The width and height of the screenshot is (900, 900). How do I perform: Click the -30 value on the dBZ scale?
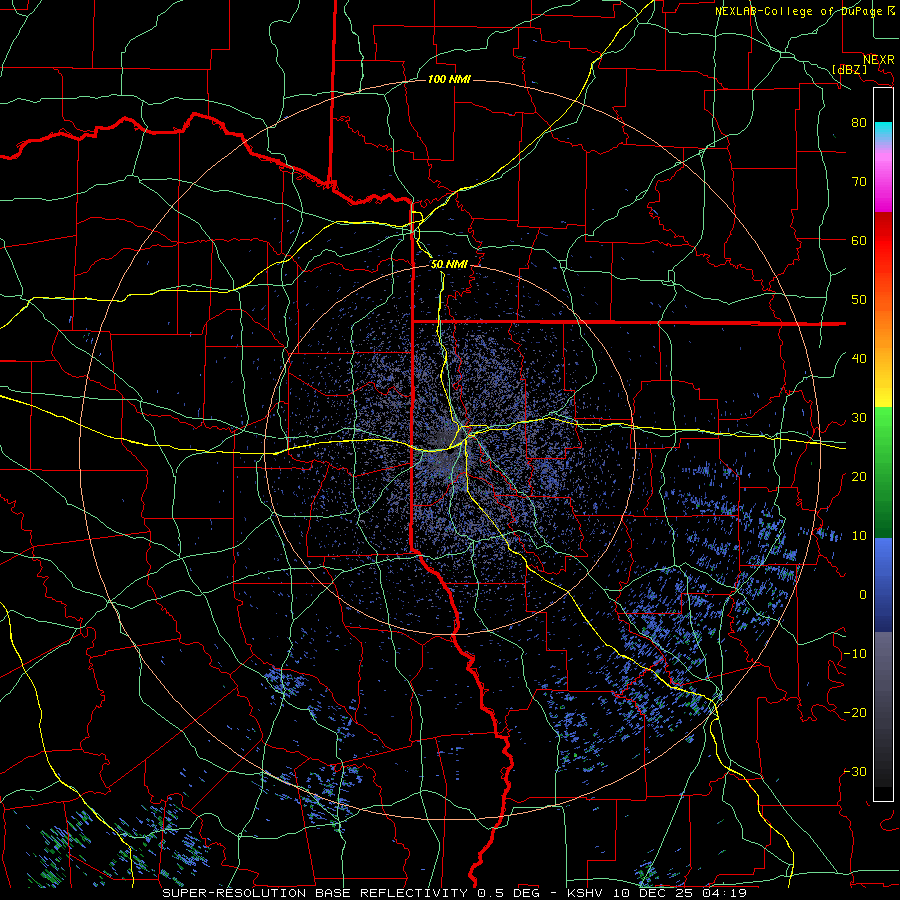click(855, 772)
